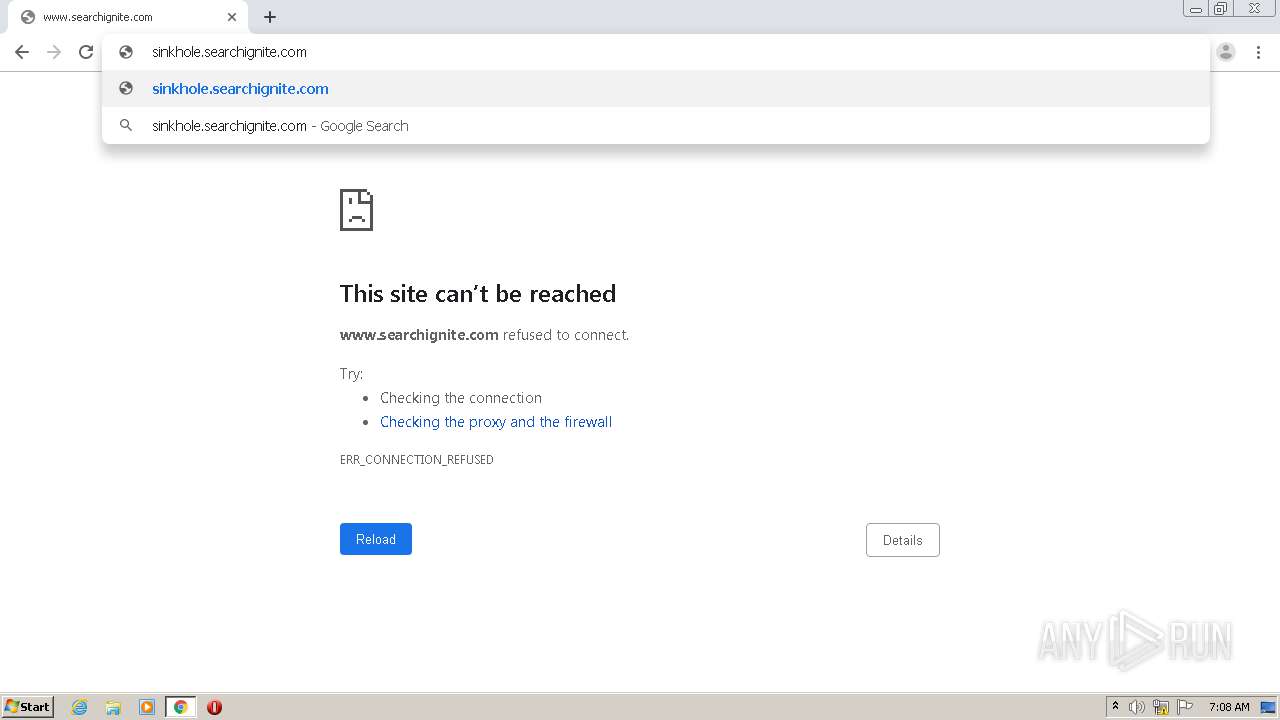Restore down the Chrome window
Image resolution: width=1280 pixels, height=720 pixels.
click(x=1221, y=9)
